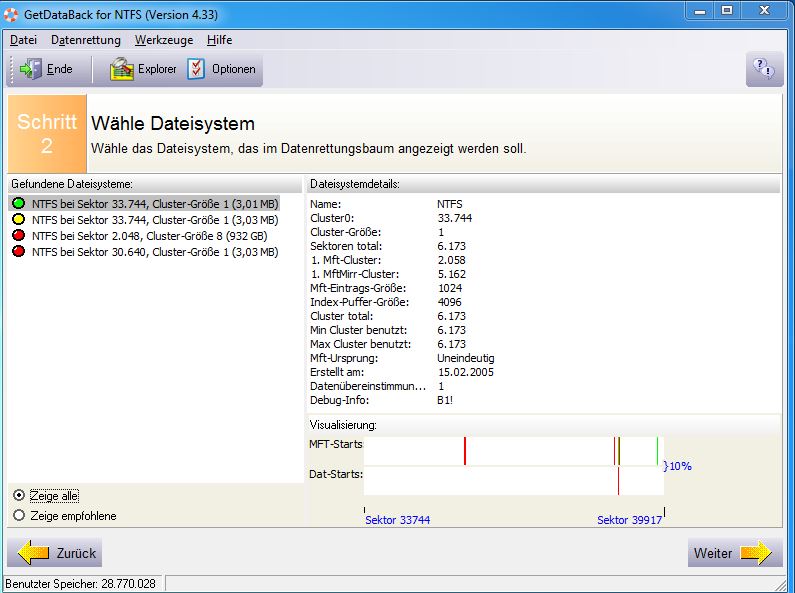Click the Optionen toolbar label
Viewport: 795px width, 593px height.
click(x=233, y=69)
